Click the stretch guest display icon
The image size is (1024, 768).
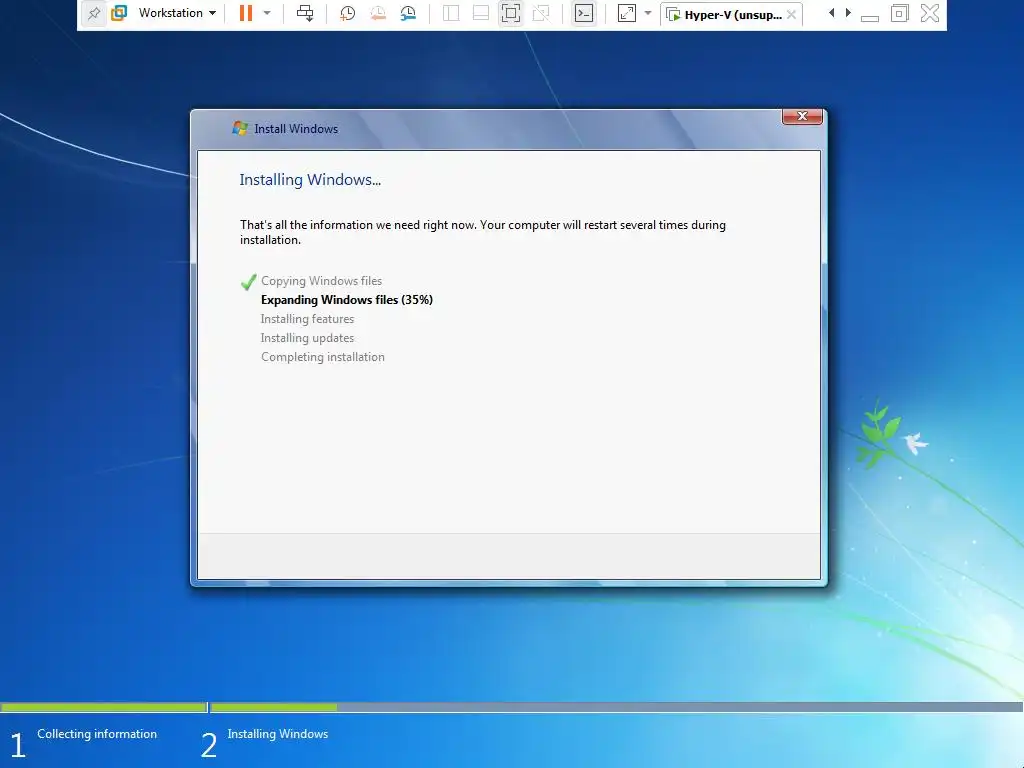(626, 13)
